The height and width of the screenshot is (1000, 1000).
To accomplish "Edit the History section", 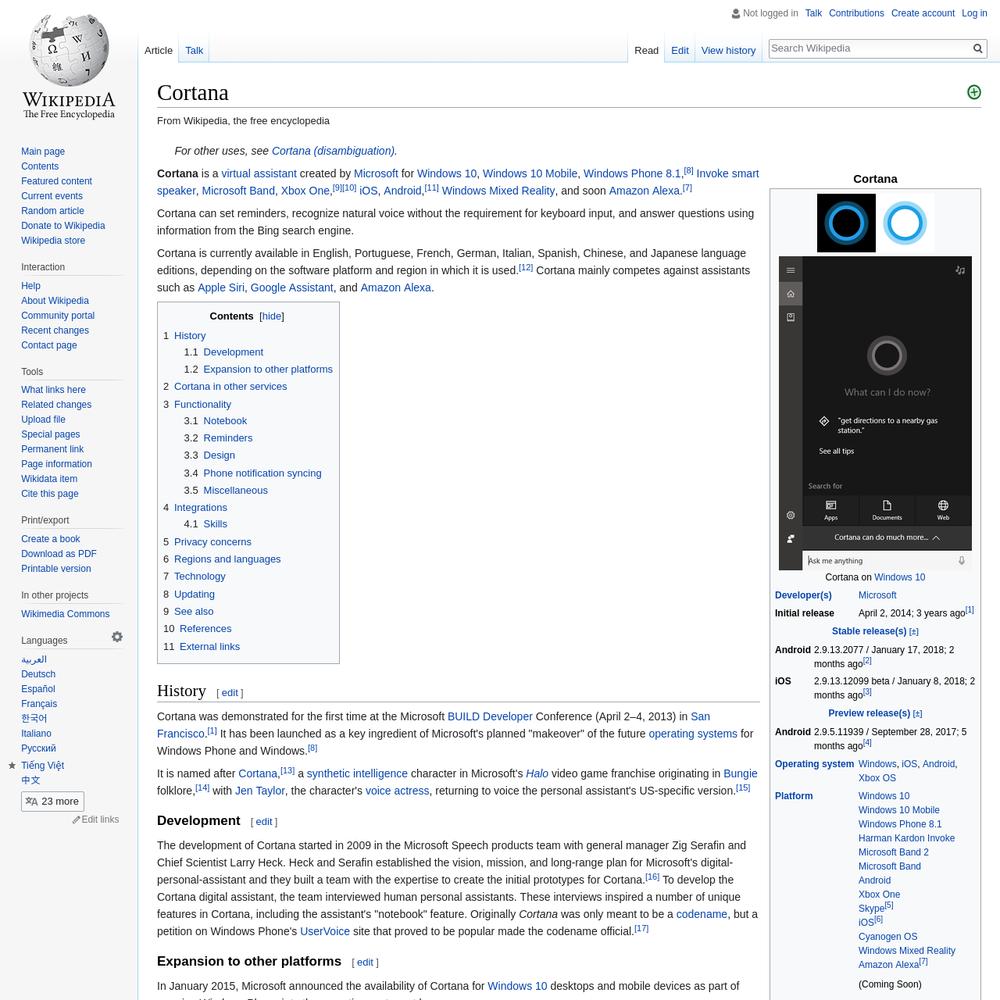I will [x=230, y=693].
